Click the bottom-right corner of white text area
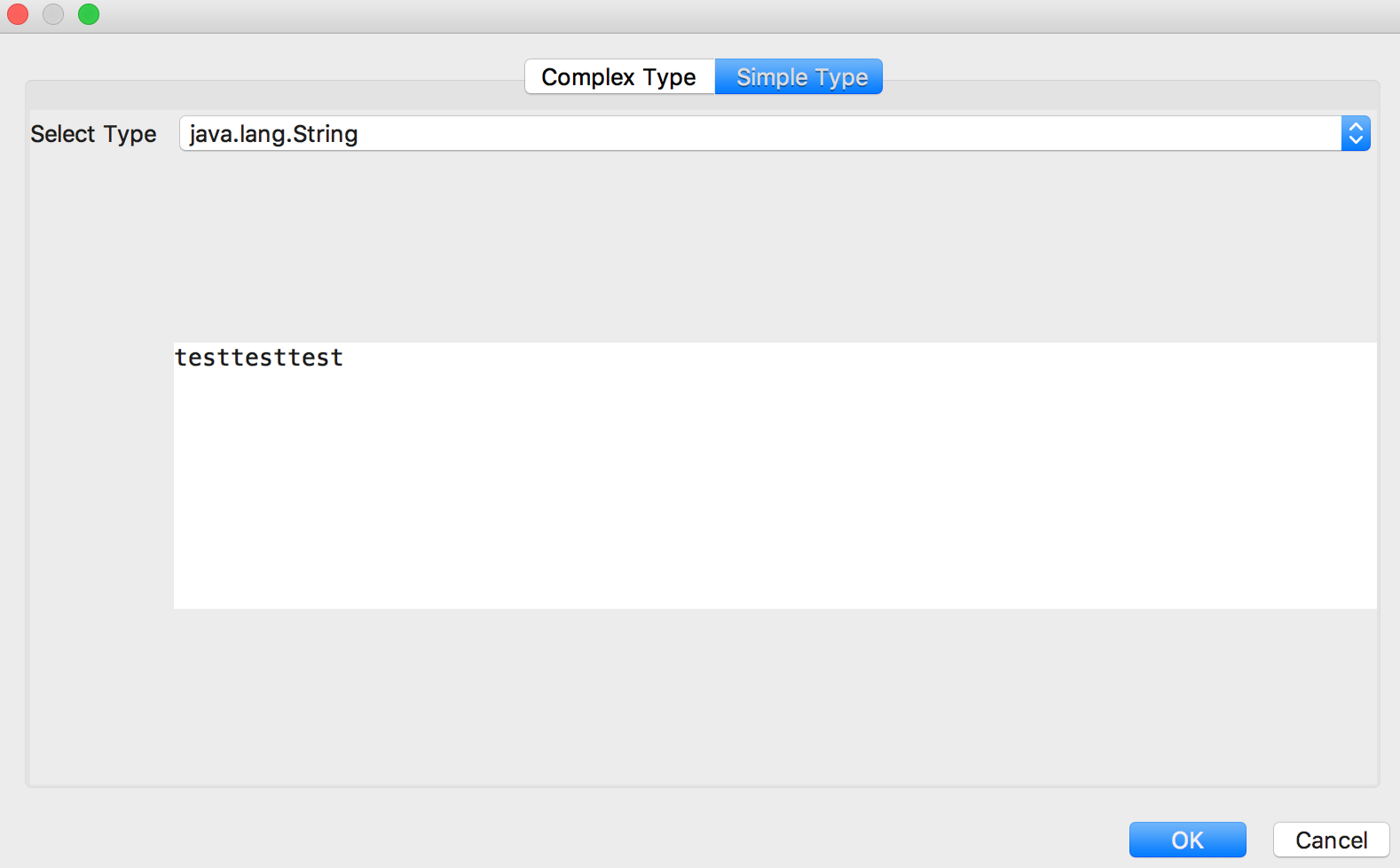 (x=1370, y=602)
